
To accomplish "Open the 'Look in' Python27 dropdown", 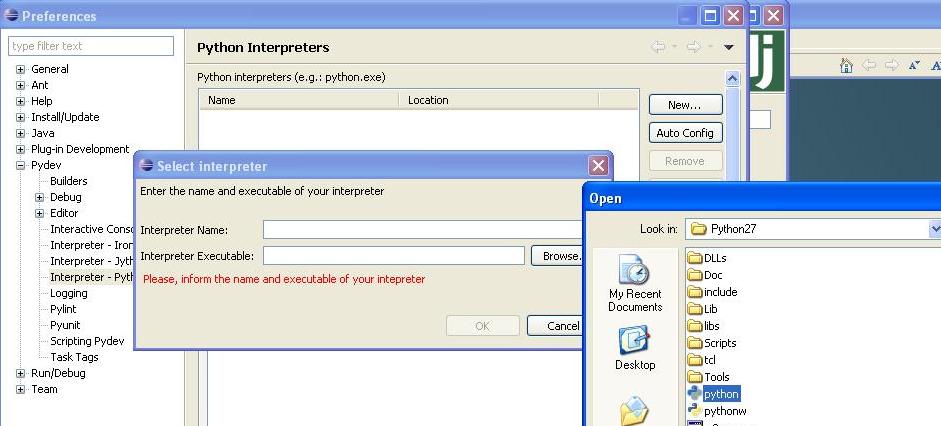I will (934, 229).
